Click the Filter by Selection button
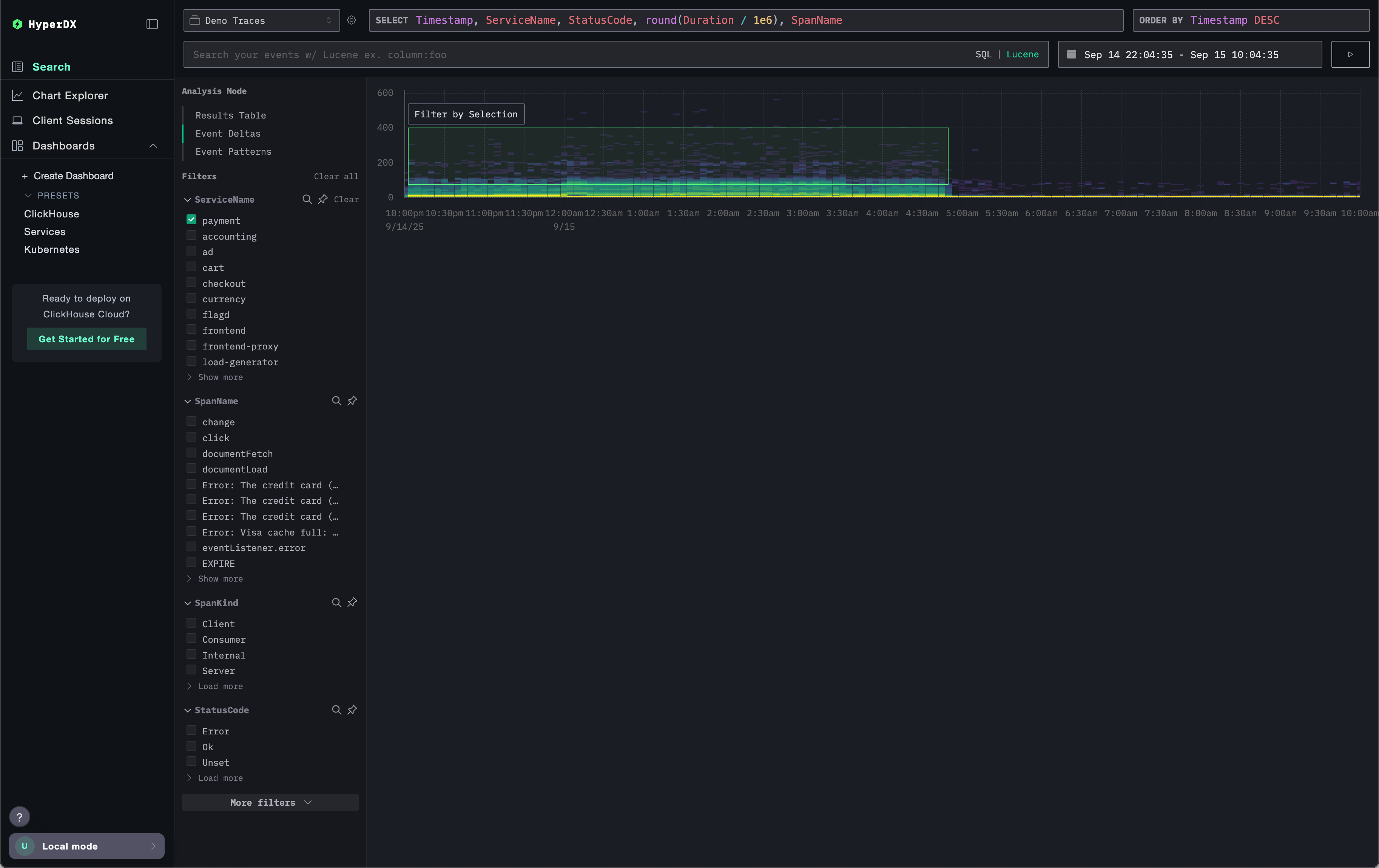 click(466, 114)
